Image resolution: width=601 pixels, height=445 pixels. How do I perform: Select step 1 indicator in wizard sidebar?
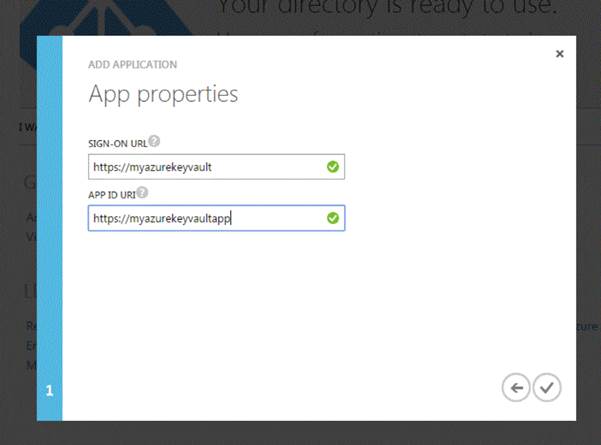pyautogui.click(x=49, y=391)
